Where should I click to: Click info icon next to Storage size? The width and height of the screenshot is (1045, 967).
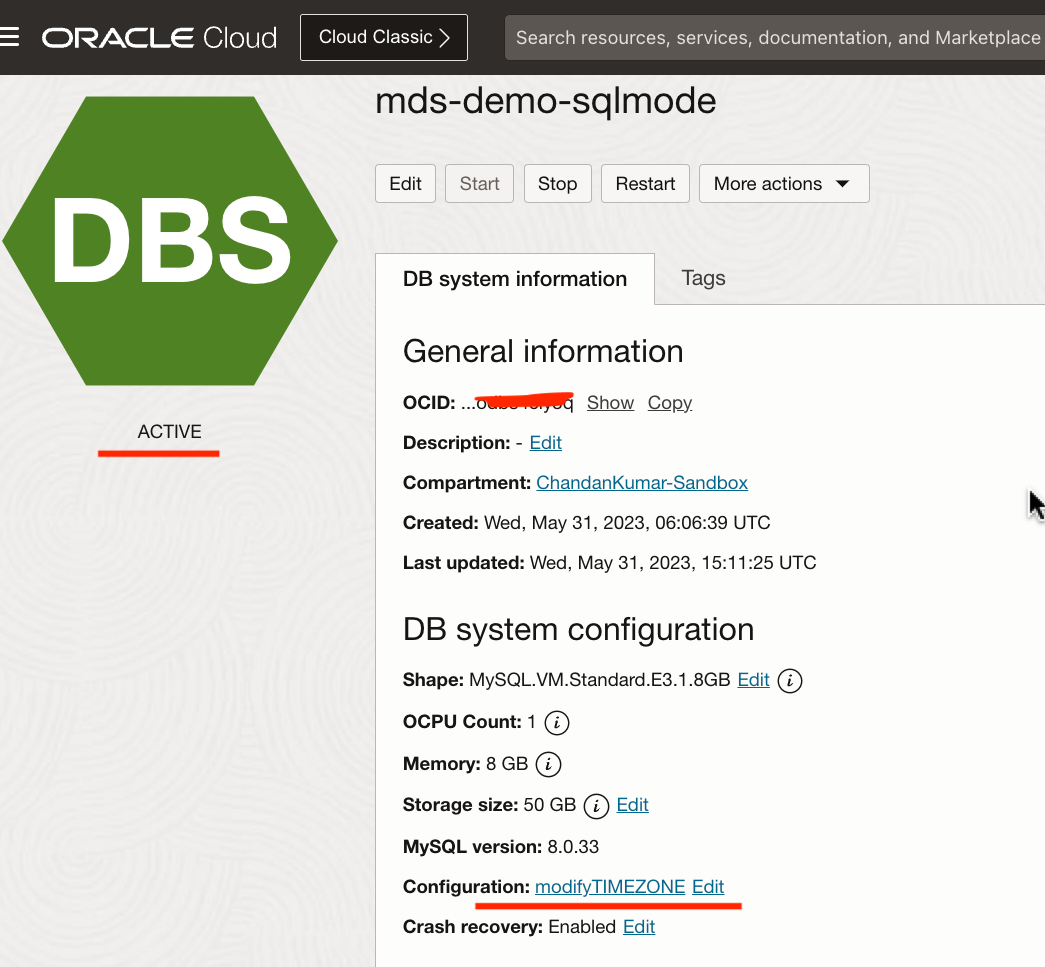(596, 805)
